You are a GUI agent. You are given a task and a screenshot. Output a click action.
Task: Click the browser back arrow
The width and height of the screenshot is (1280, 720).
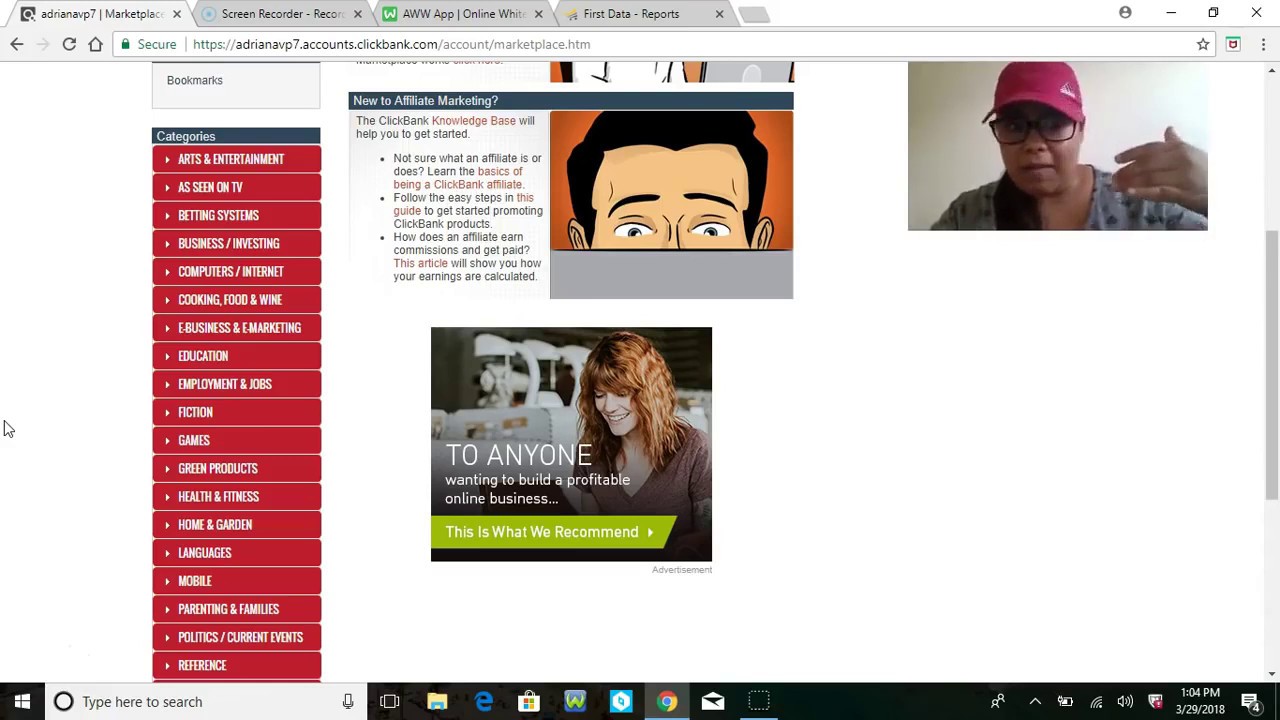(17, 44)
